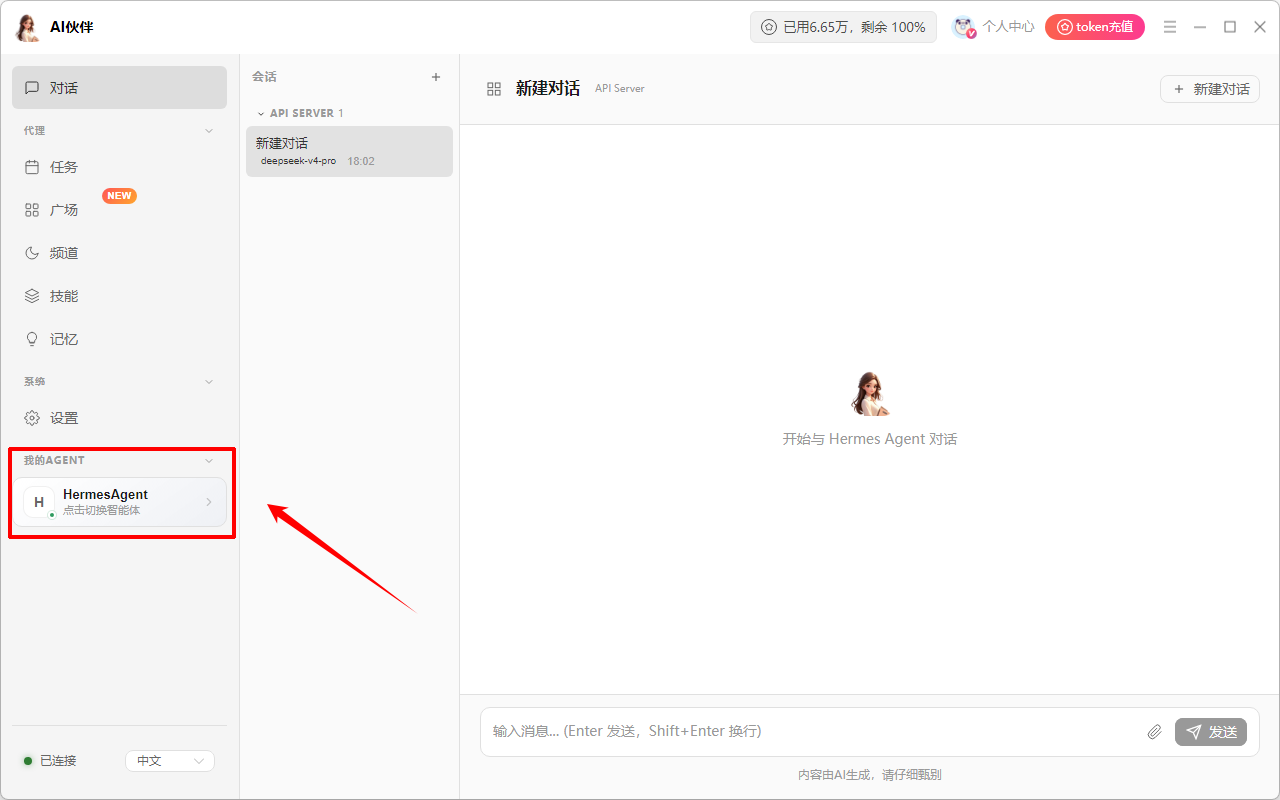Viewport: 1280px width, 800px height.
Task: Open the 对话 chat section
Action: (119, 88)
